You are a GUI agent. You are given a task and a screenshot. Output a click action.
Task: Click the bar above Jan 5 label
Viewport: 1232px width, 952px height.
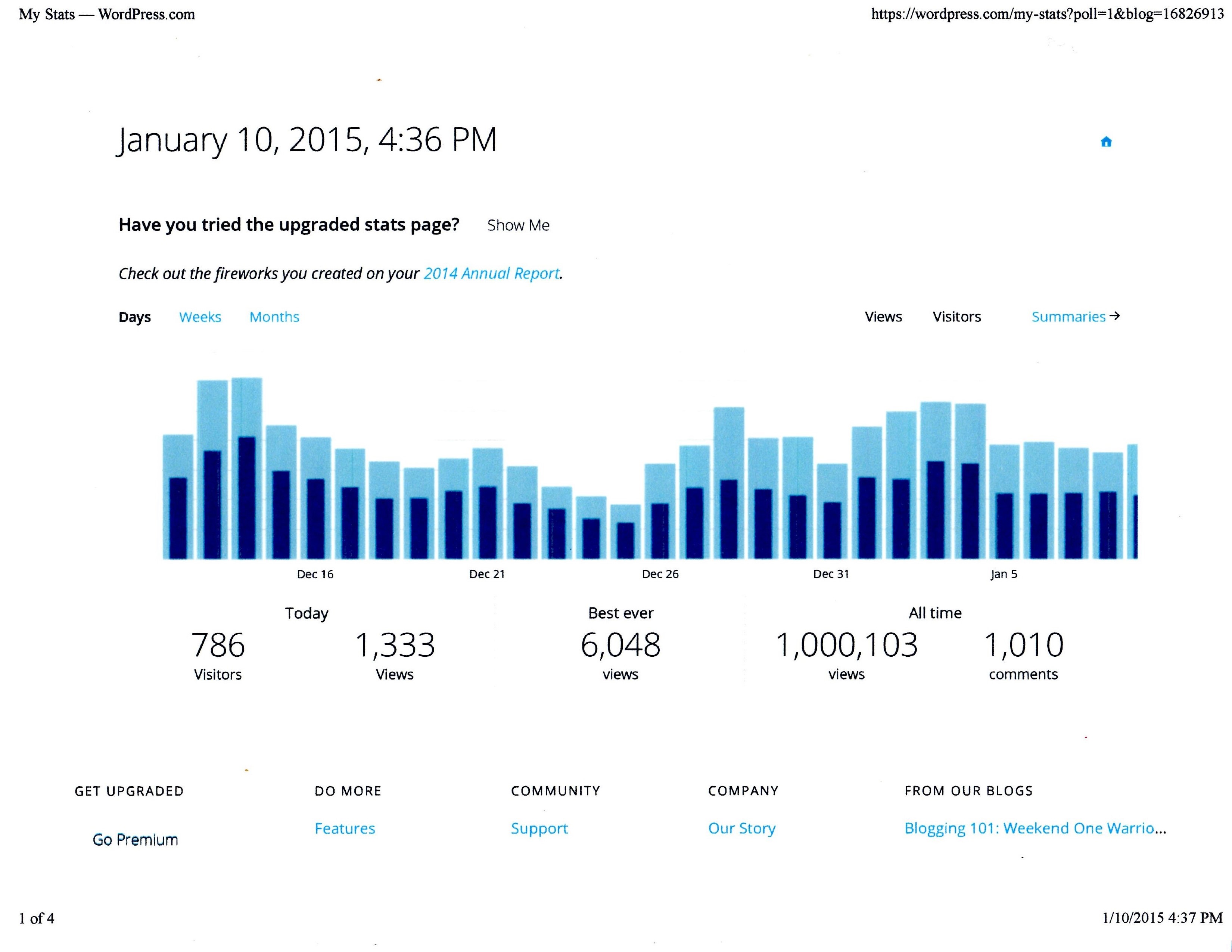(1004, 502)
